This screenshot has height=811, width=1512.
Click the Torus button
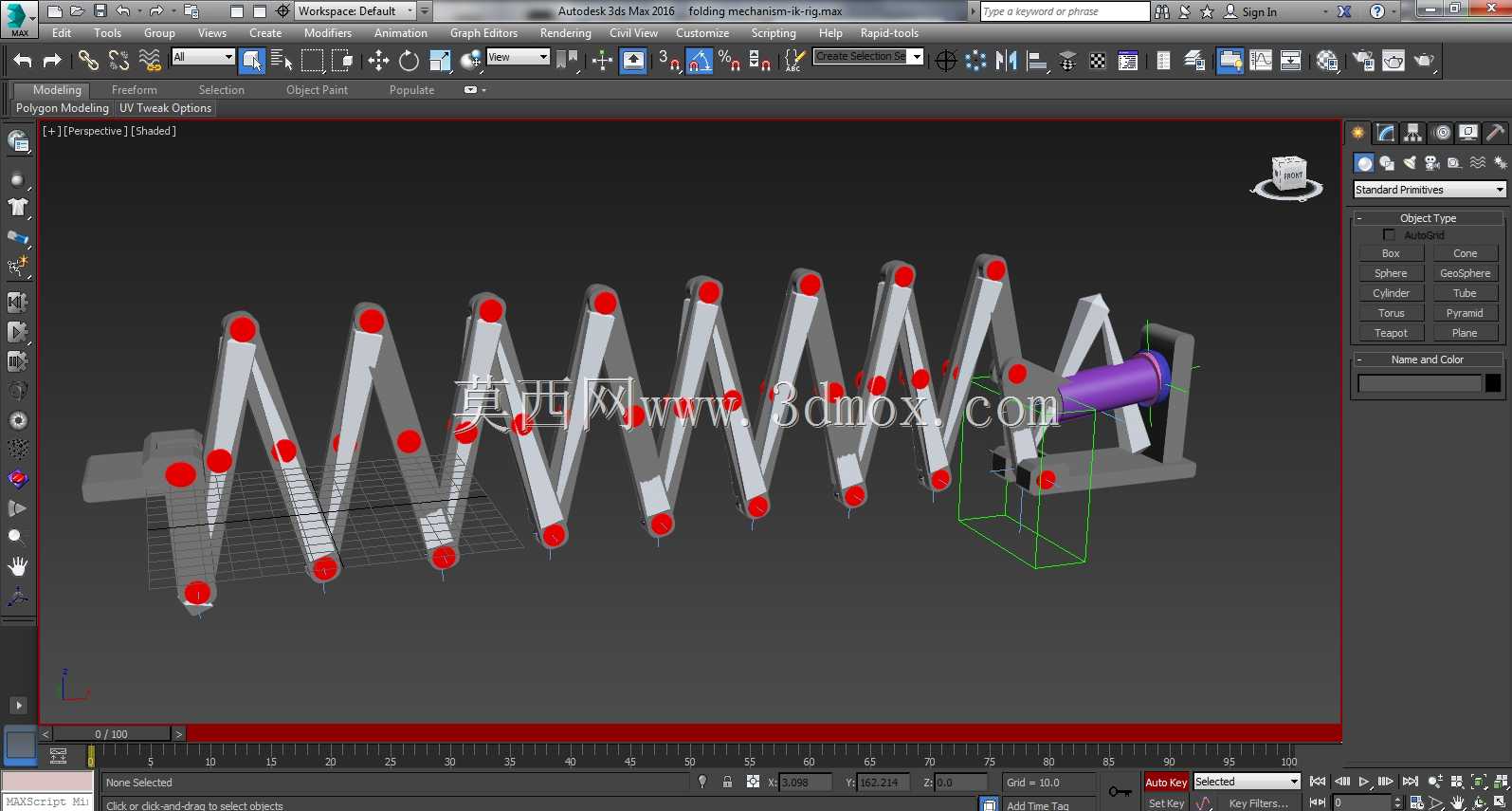(x=1391, y=313)
